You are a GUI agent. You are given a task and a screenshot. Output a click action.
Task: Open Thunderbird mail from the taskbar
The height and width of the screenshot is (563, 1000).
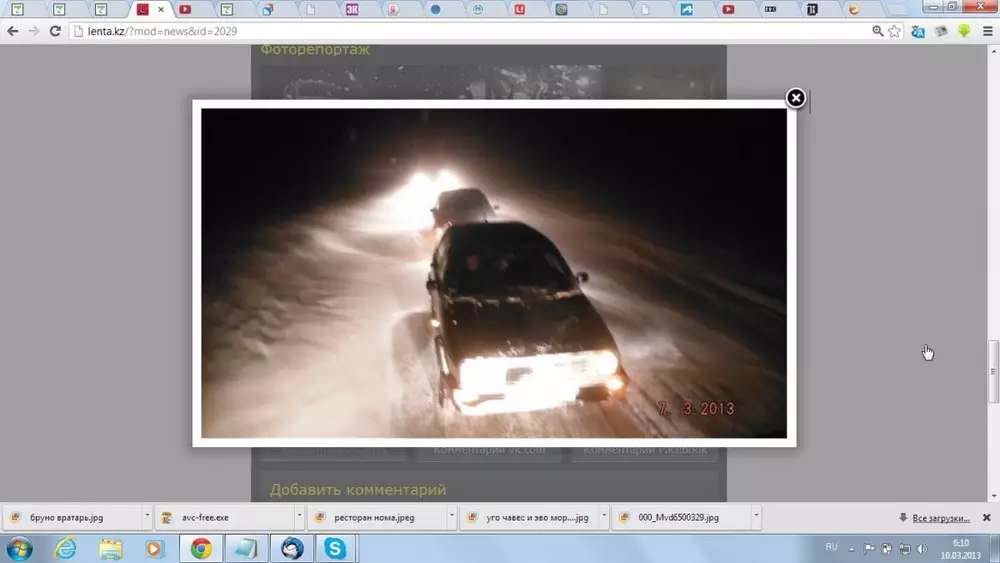click(292, 548)
